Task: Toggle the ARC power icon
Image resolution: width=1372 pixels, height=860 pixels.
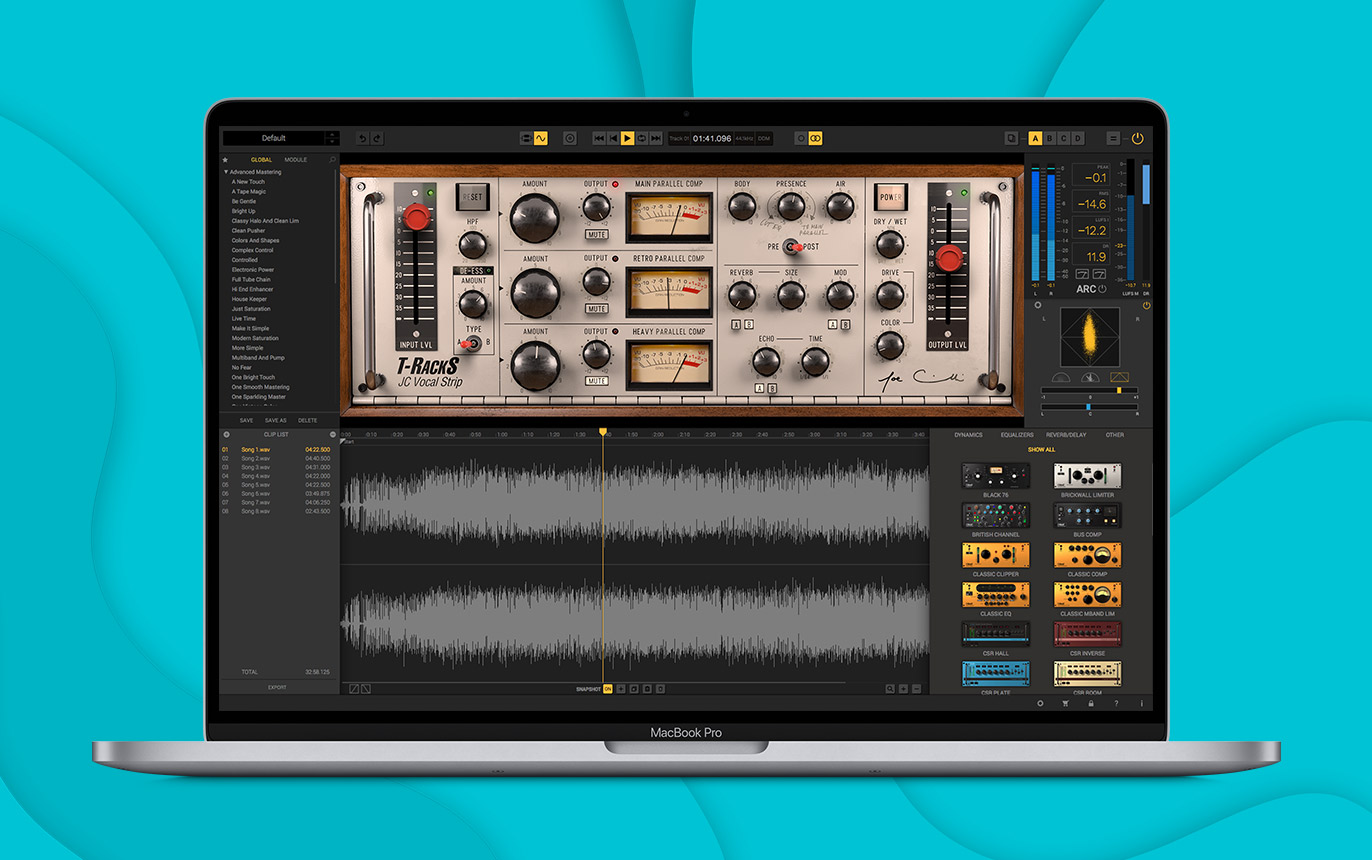Action: 1103,289
